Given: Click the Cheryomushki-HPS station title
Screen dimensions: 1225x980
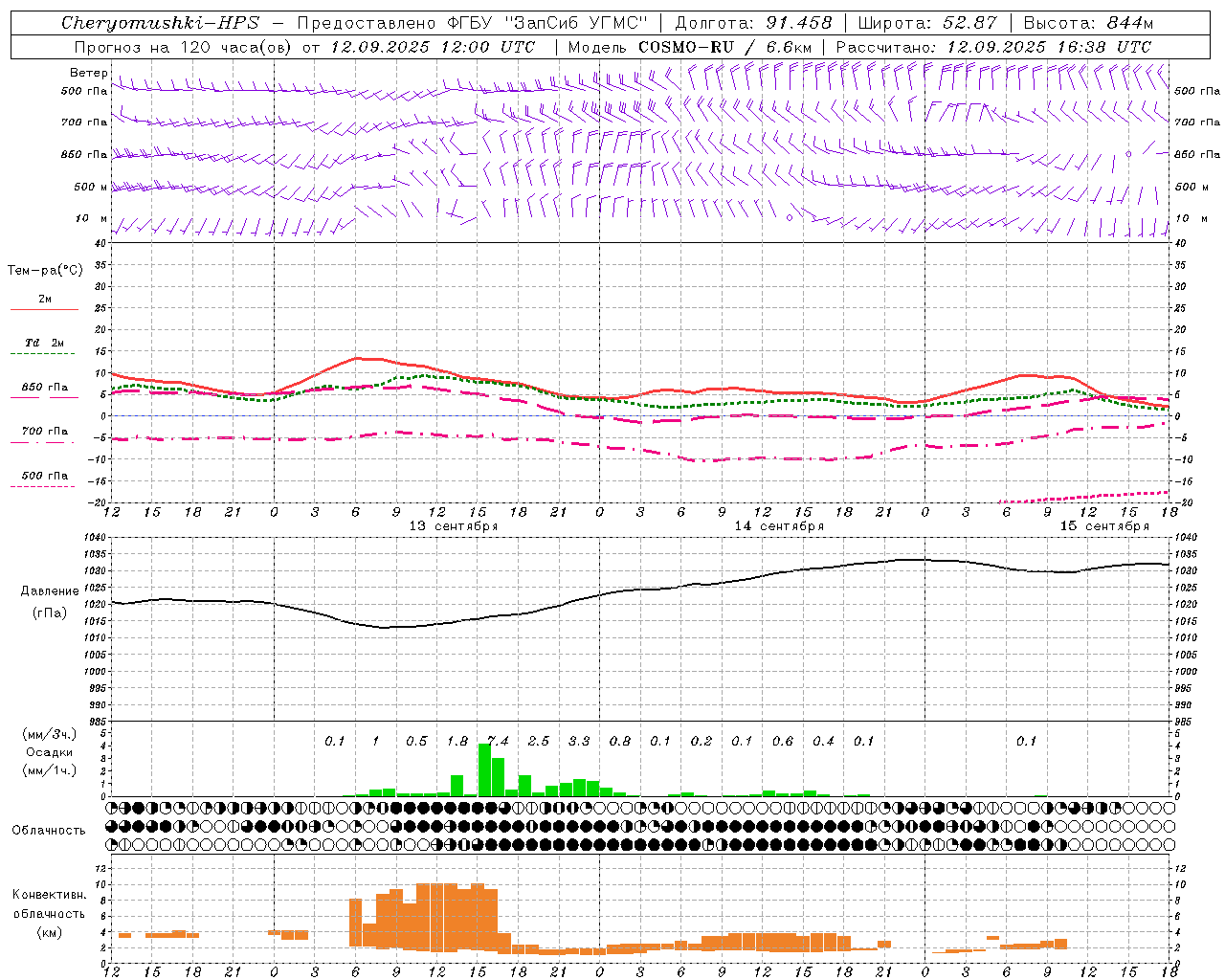Looking at the screenshot, I should (160, 23).
